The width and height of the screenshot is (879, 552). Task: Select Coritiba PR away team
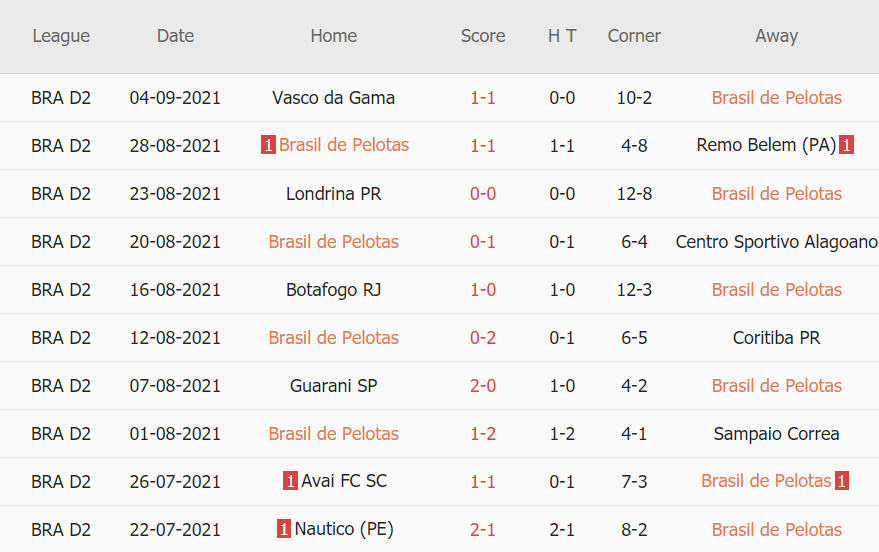point(776,338)
